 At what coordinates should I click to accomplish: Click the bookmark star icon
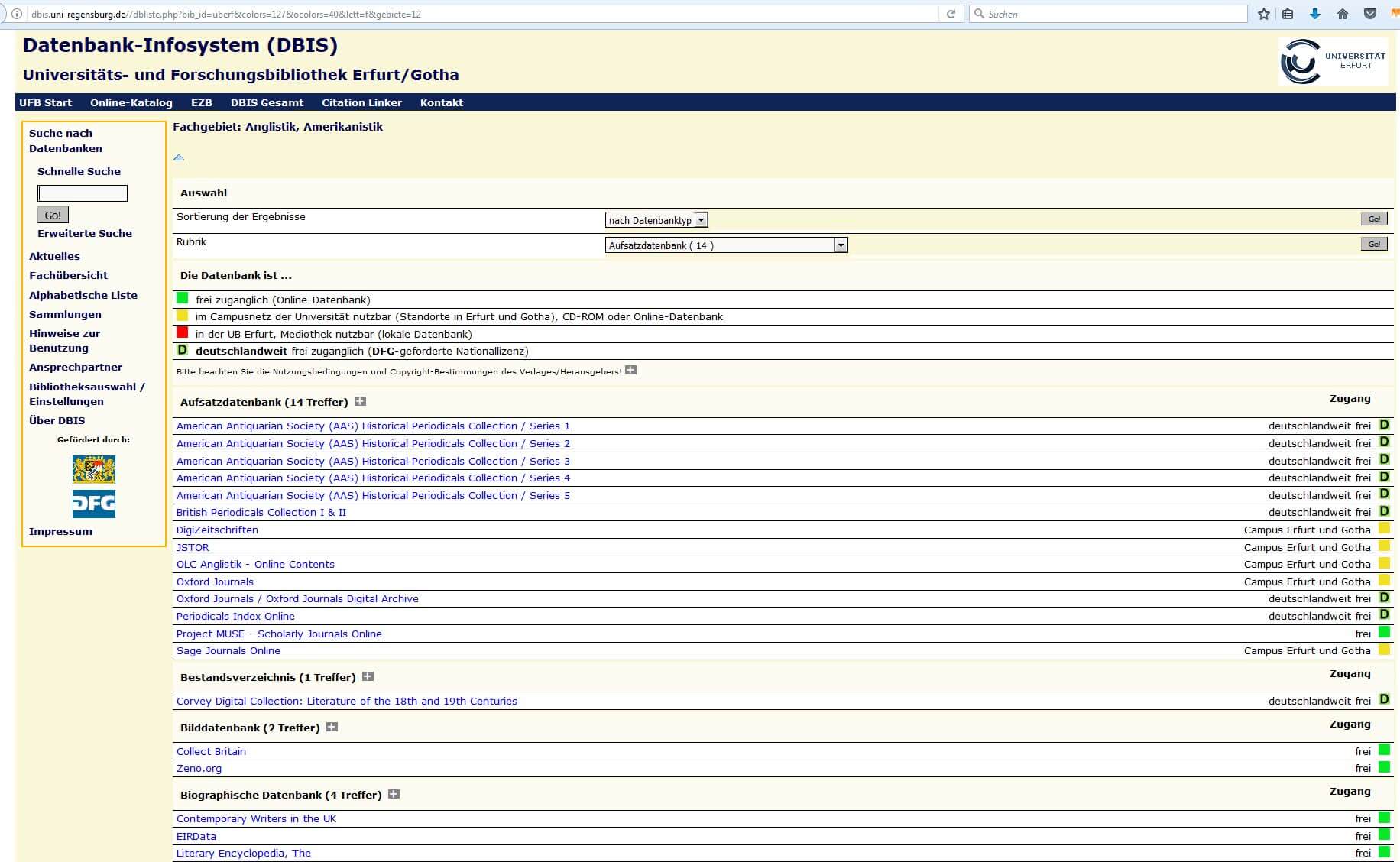coord(1263,14)
